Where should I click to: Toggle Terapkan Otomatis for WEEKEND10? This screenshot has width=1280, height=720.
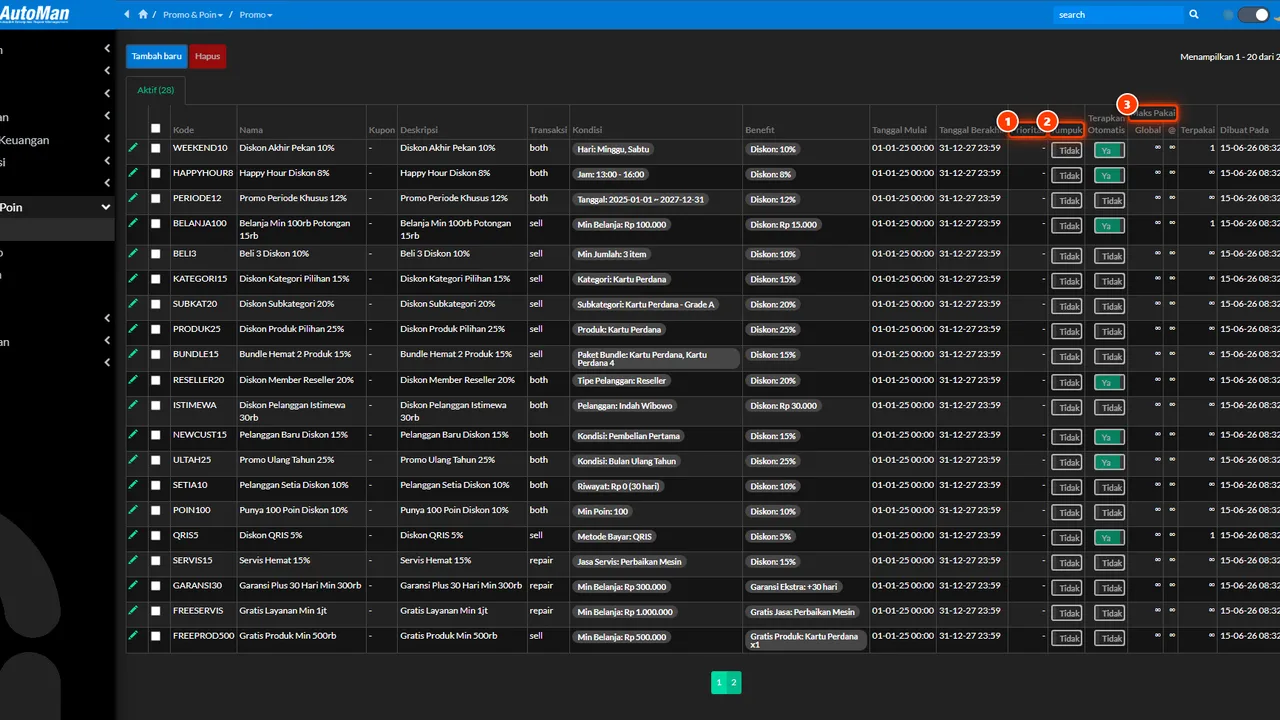coord(1109,151)
